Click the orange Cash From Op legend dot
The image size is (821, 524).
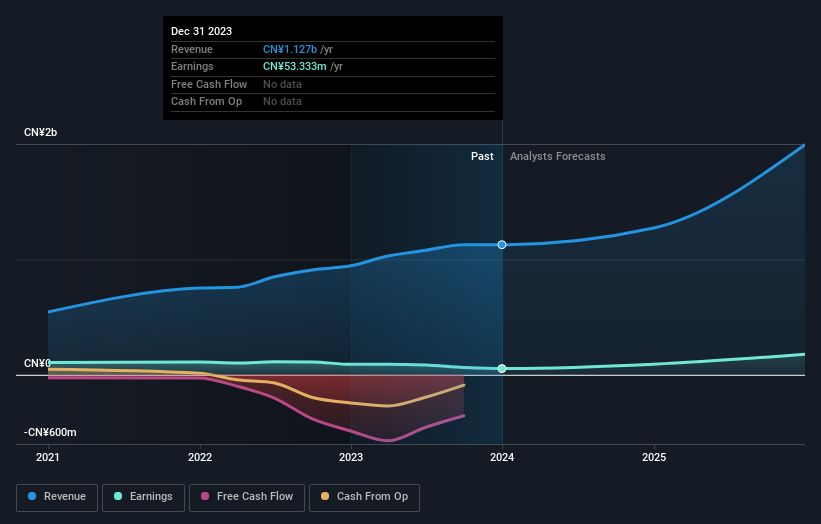(325, 496)
